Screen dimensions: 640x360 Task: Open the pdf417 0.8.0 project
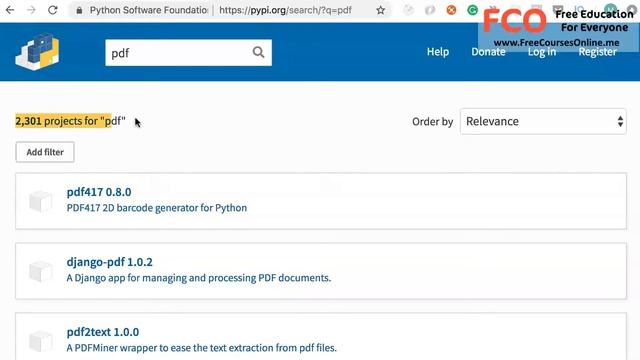[x=99, y=192]
